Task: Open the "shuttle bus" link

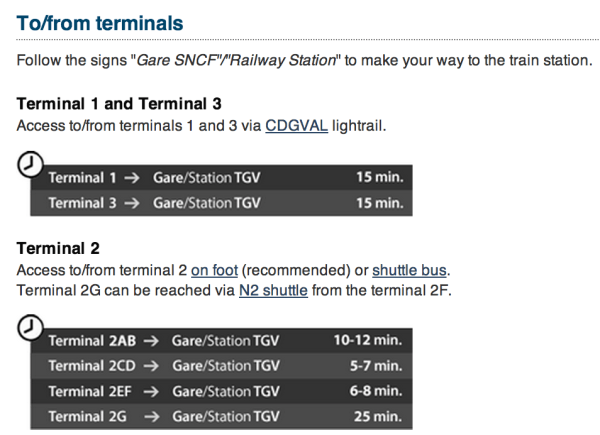Action: click(x=410, y=271)
